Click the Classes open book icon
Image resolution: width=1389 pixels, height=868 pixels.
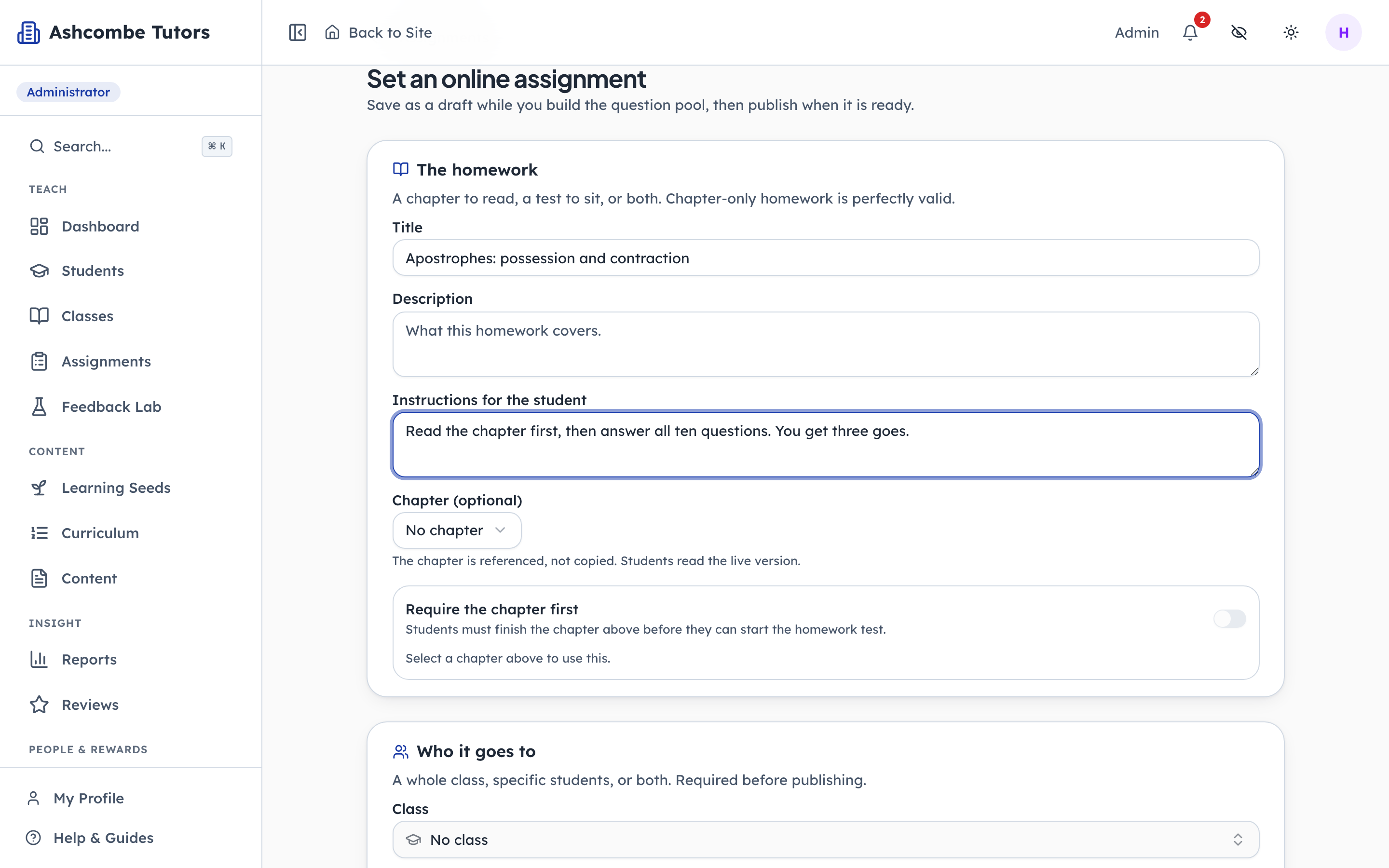39,316
